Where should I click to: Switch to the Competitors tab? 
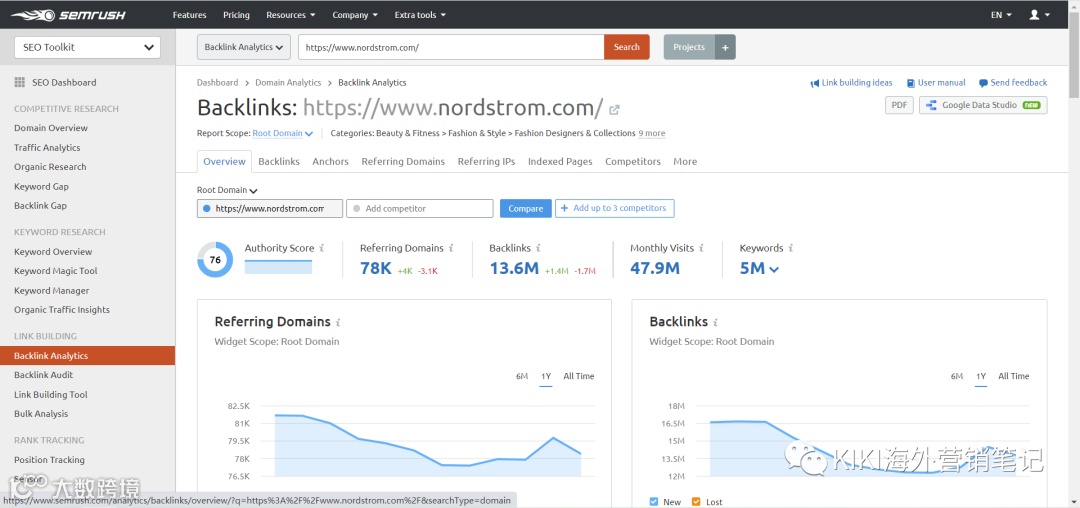[x=633, y=161]
